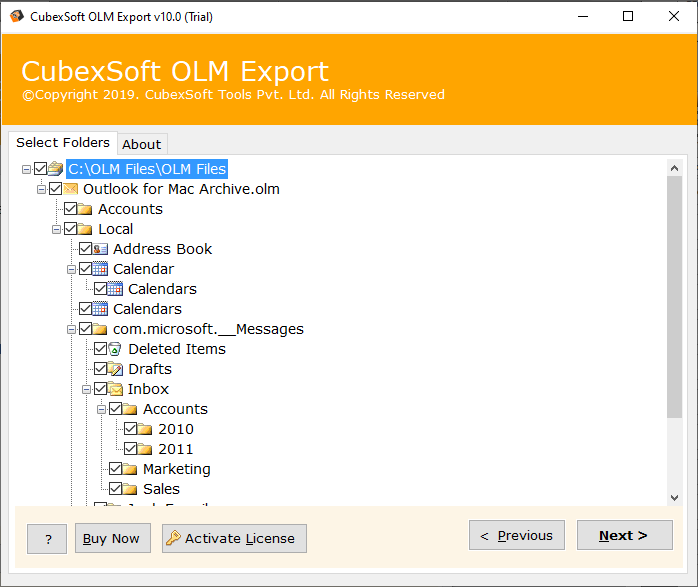The height and width of the screenshot is (587, 698).
Task: Uncheck the Marketing folder checkbox
Action: 116,469
